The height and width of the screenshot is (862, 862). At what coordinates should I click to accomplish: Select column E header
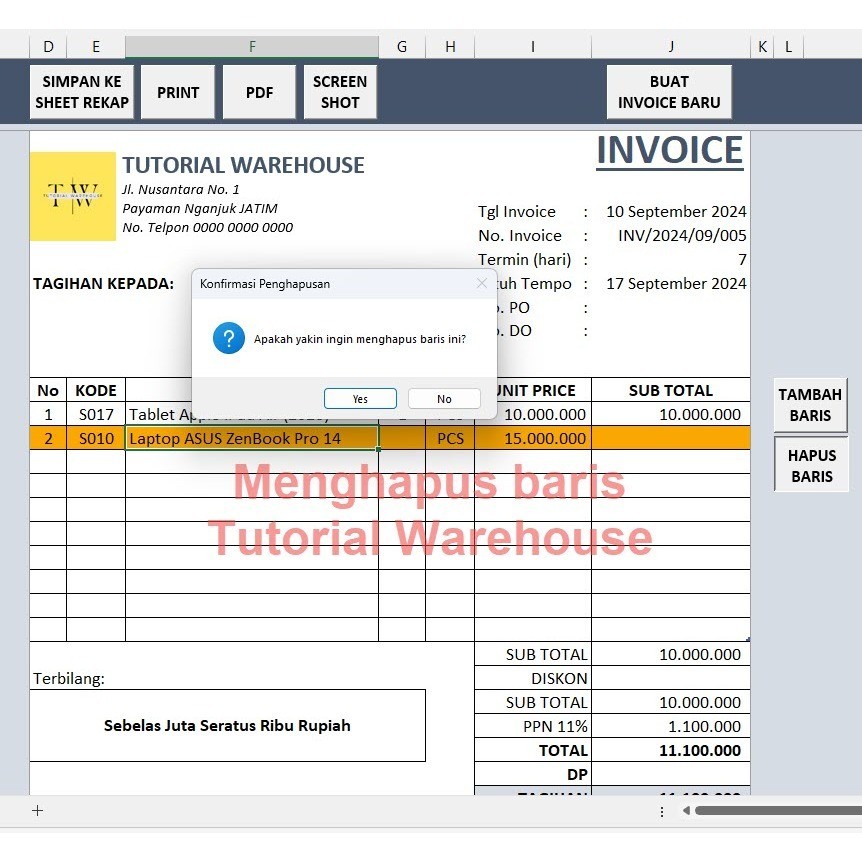tap(96, 47)
